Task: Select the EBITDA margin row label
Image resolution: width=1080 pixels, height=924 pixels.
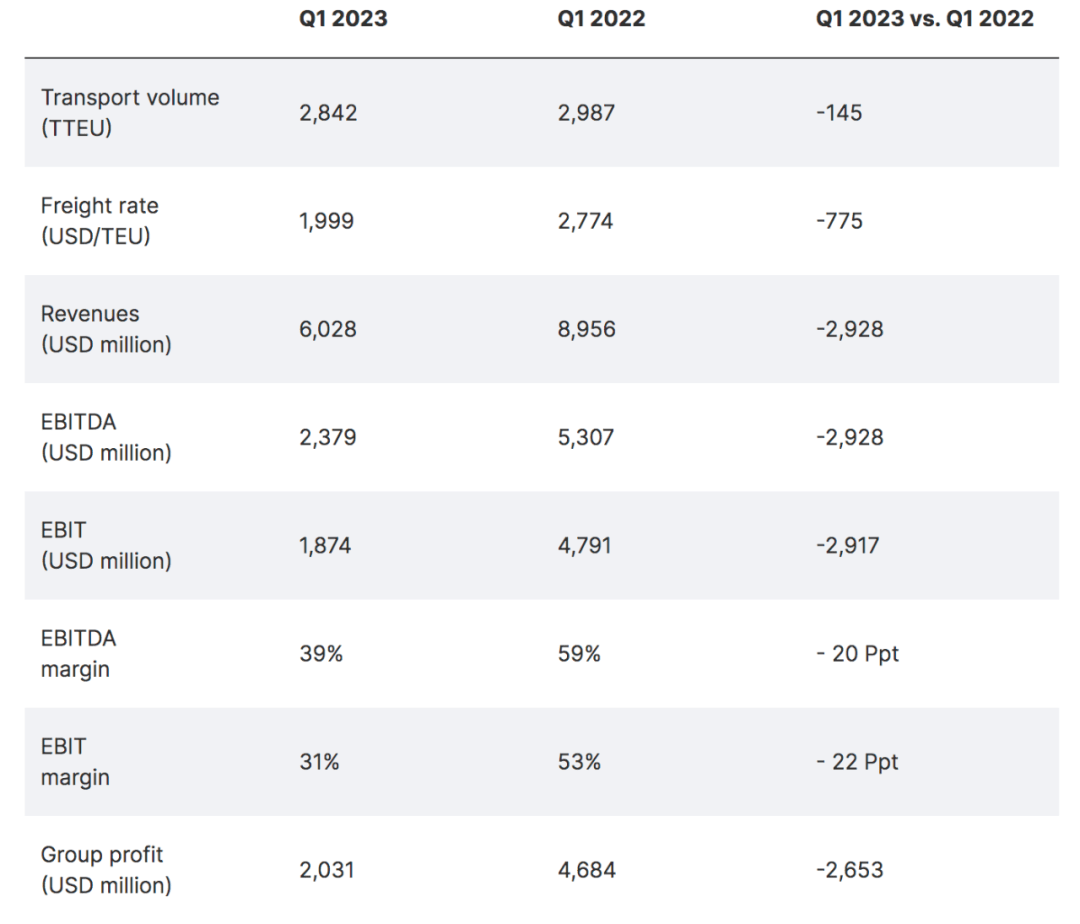Action: pyautogui.click(x=78, y=653)
